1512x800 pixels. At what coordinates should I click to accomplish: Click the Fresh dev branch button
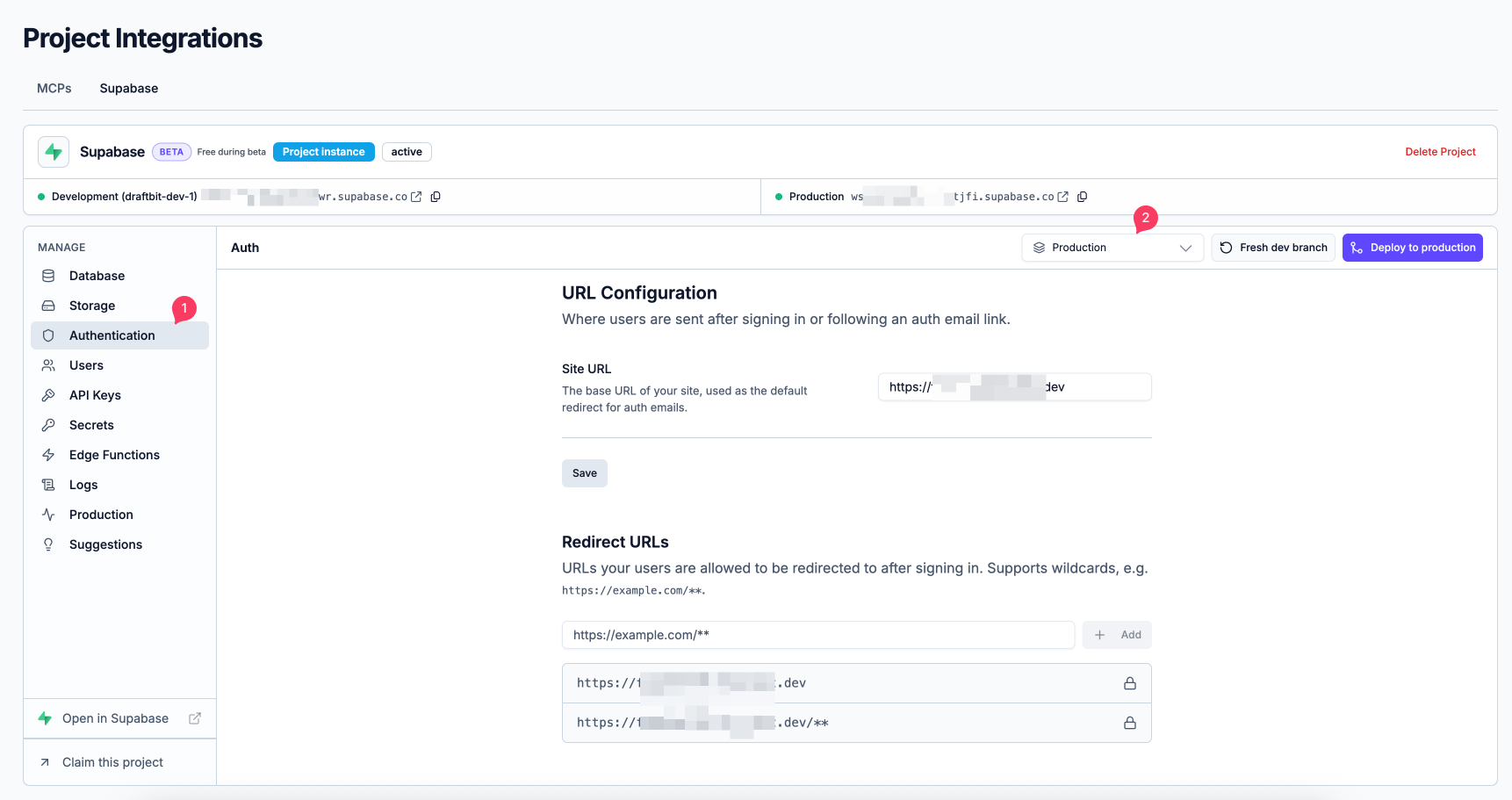(x=1273, y=248)
